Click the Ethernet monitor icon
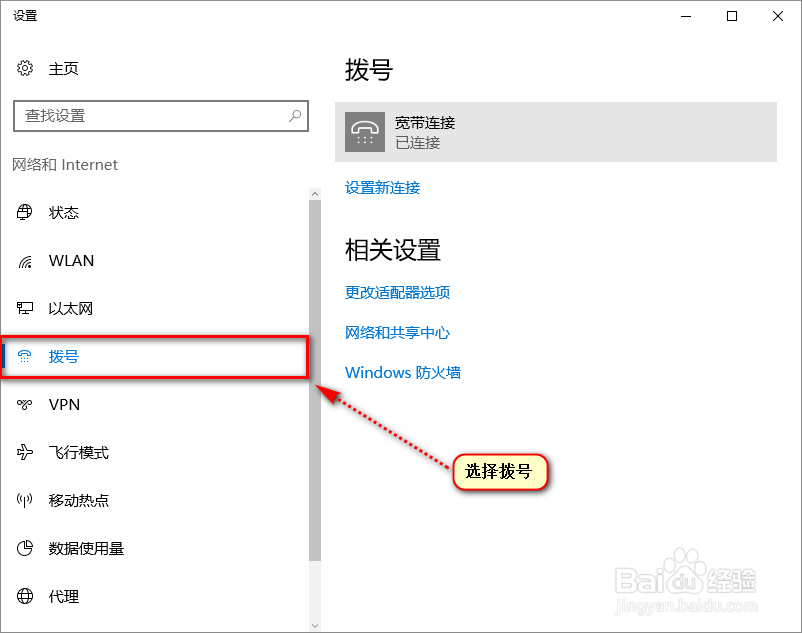Image resolution: width=802 pixels, height=633 pixels. 25,308
